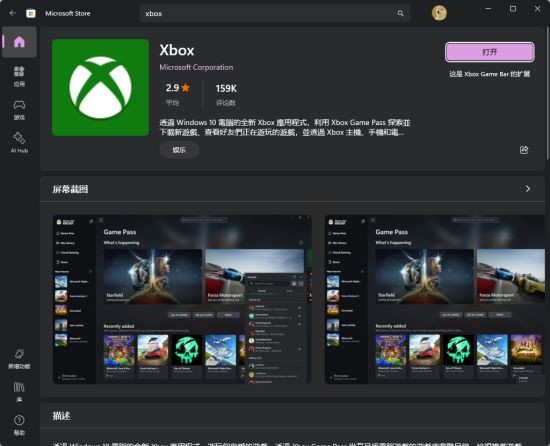Viewport: 550px width, 446px height.
Task: Click the 打开 (Open) button
Action: [x=490, y=52]
